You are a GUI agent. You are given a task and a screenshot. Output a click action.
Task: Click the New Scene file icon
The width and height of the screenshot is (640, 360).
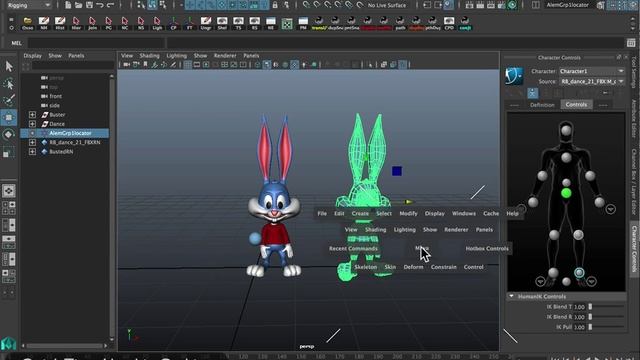(x=68, y=5)
